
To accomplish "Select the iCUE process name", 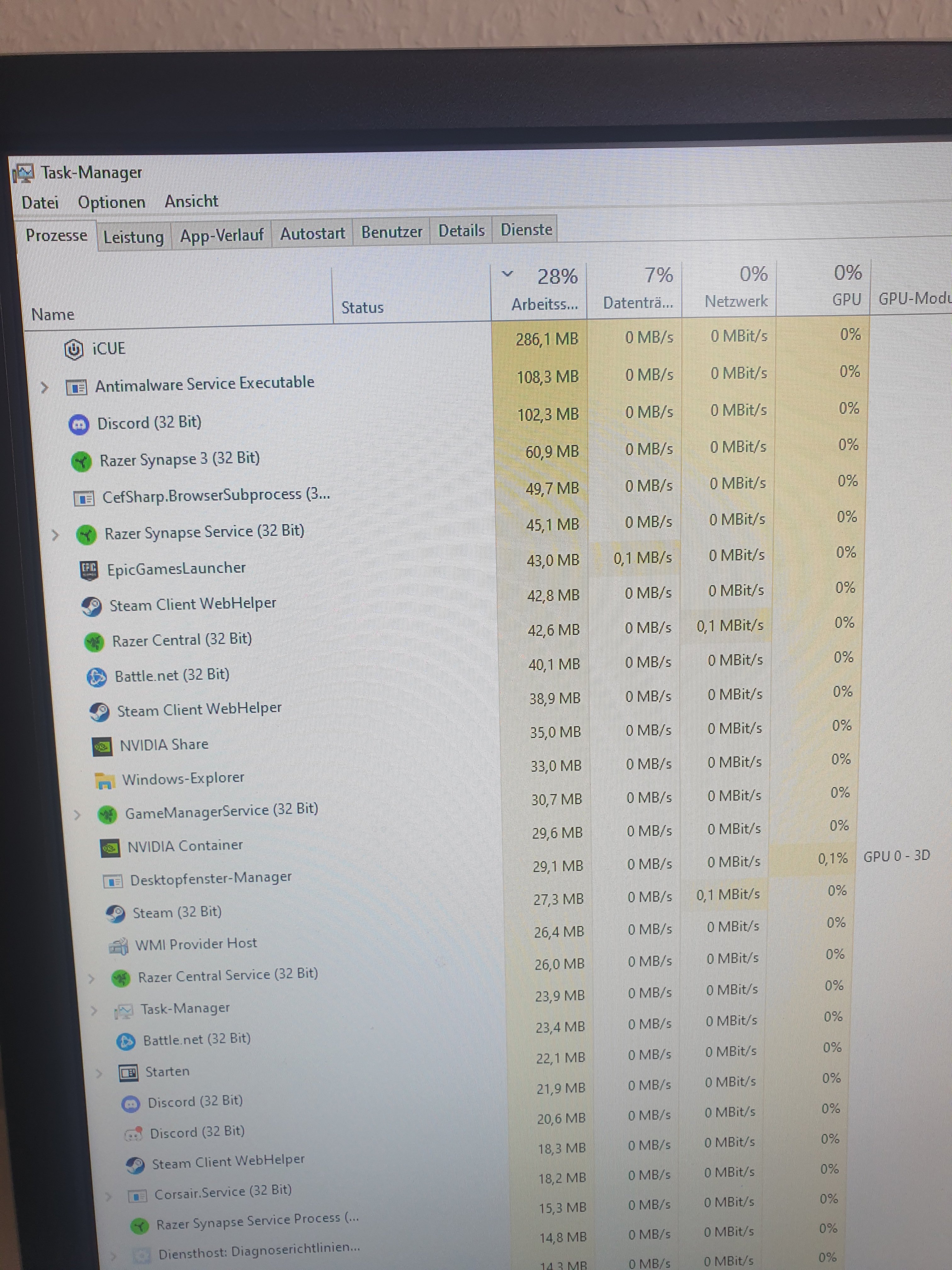I will [109, 348].
